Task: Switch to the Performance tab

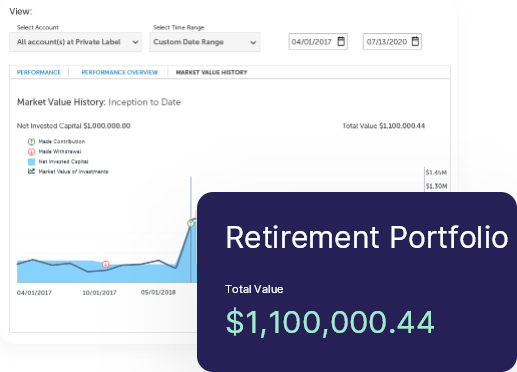Action: pyautogui.click(x=39, y=72)
